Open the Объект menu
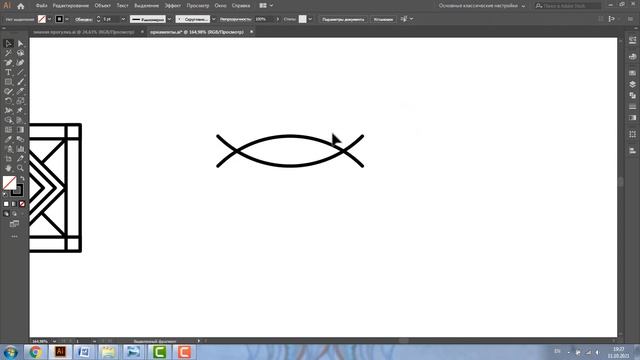The image size is (640, 360). tap(102, 6)
